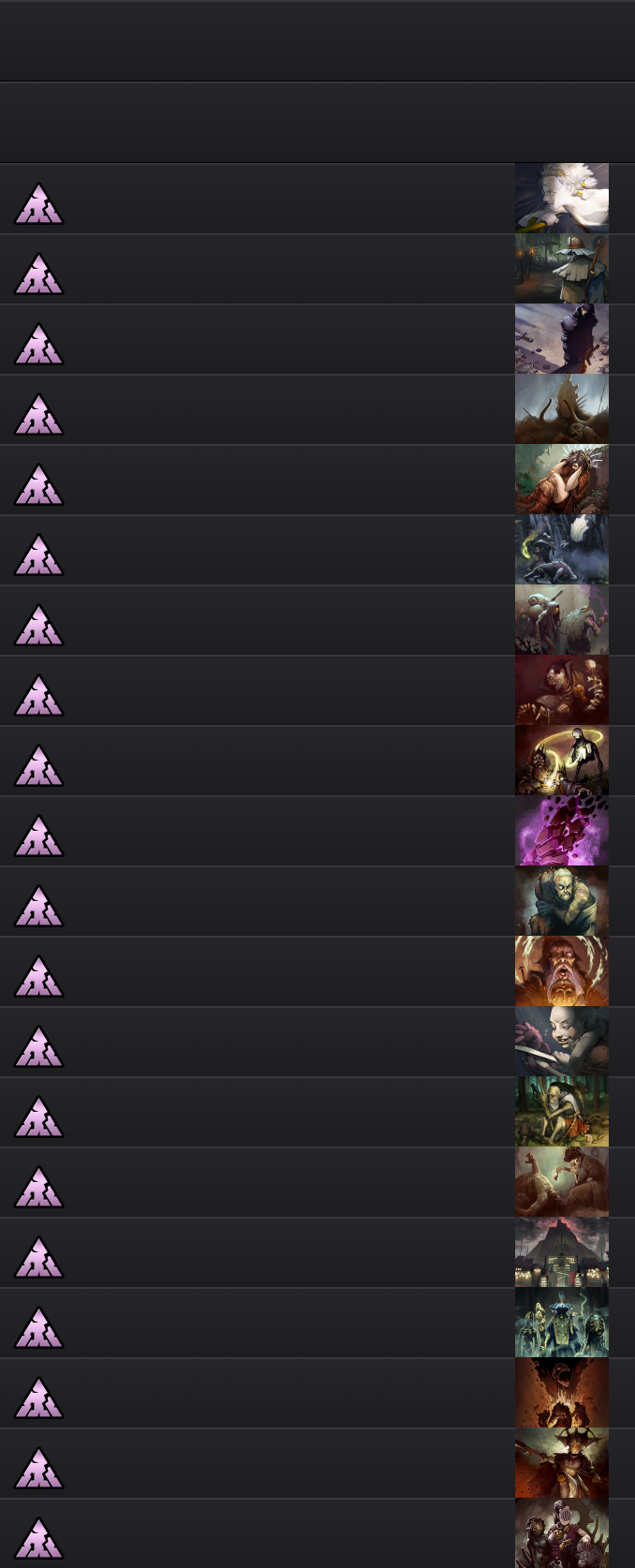
Task: Click the triangle icon next to horned beast corpse art
Action: coord(38,414)
